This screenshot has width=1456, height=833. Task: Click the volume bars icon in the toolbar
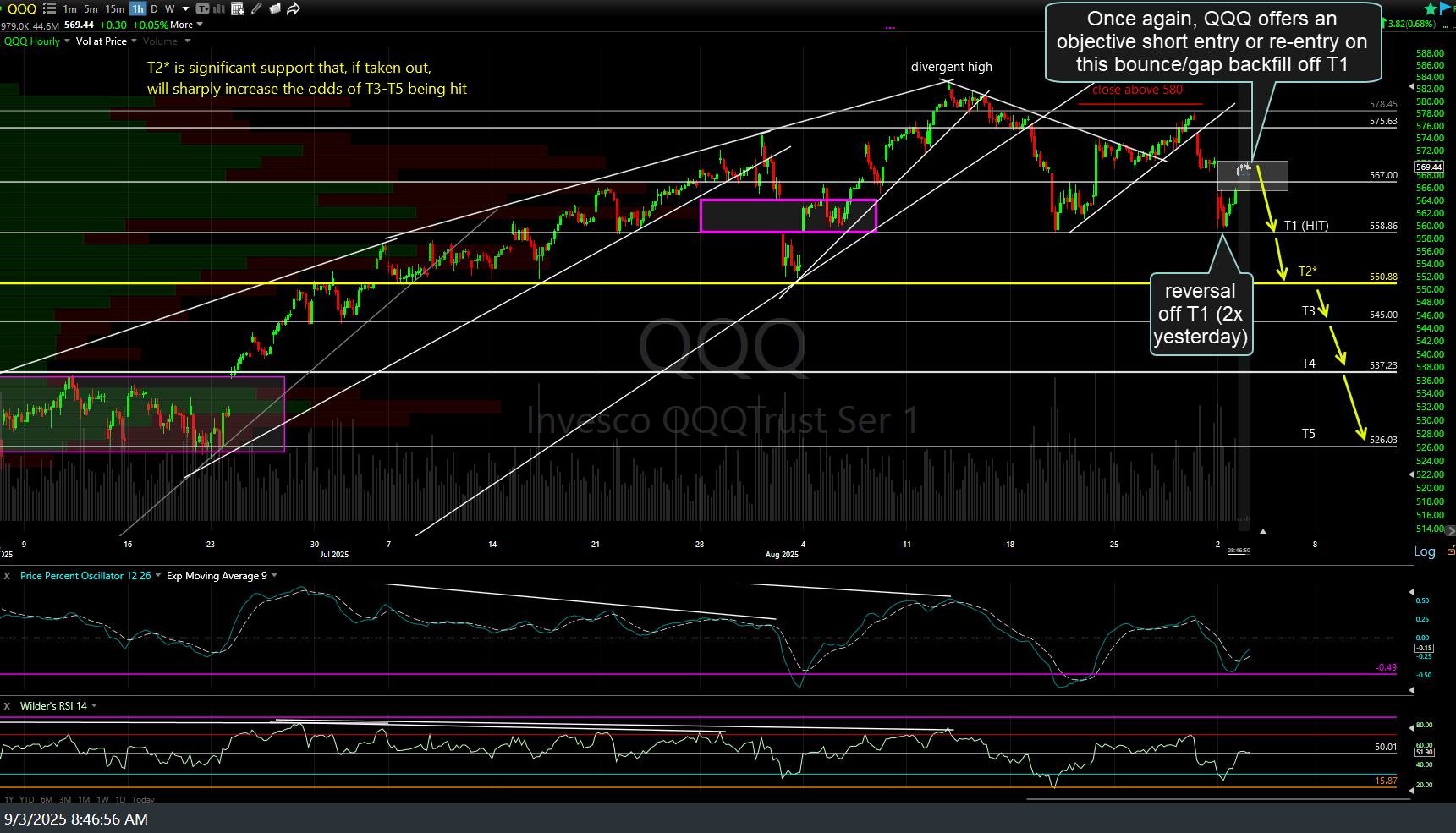(x=218, y=8)
